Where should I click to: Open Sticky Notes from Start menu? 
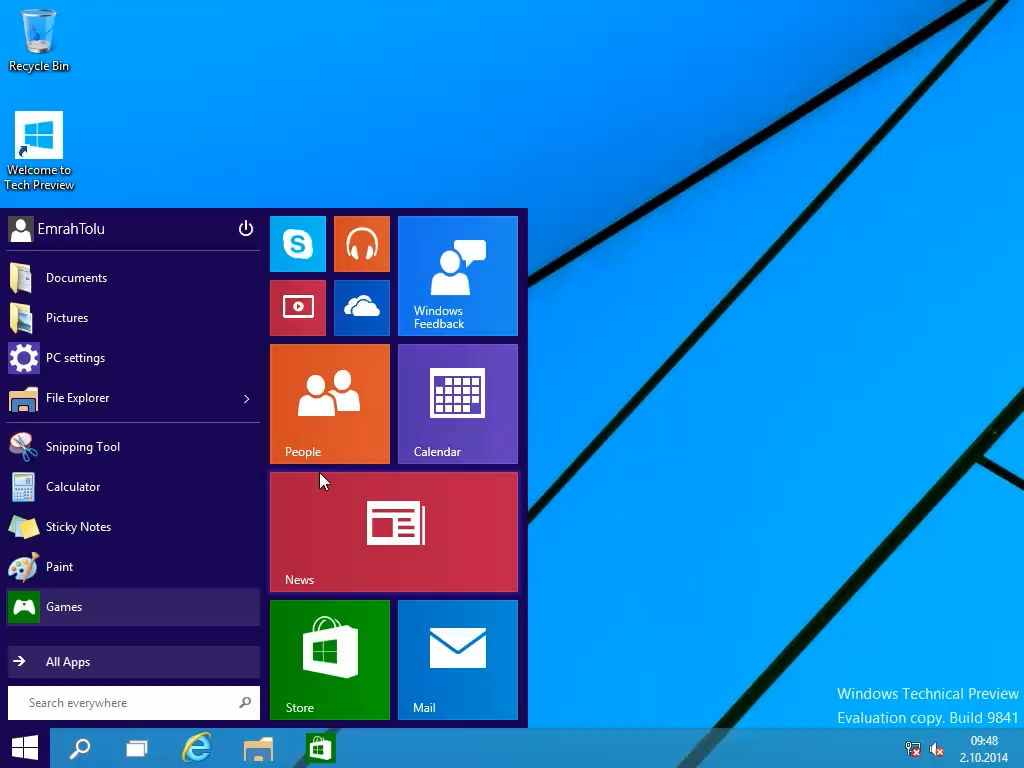coord(133,527)
